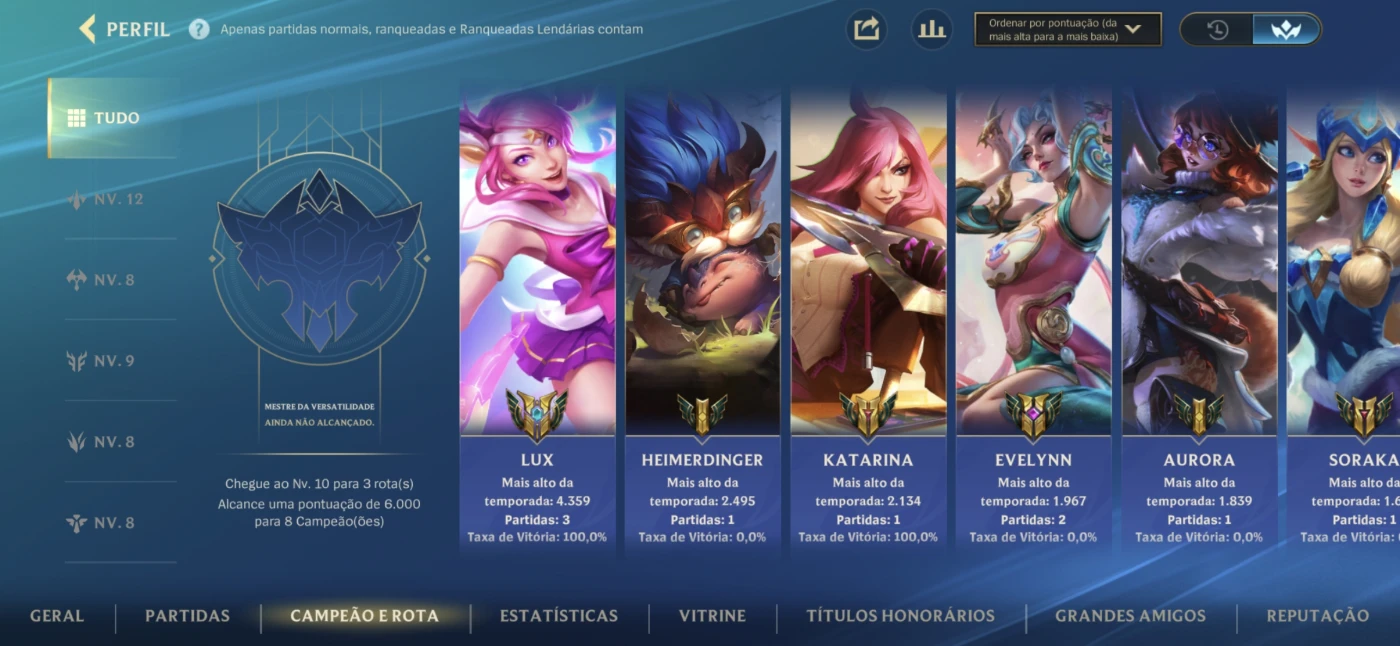This screenshot has width=1400, height=646.
Task: Open the Grandes Amigos tab
Action: point(1130,616)
